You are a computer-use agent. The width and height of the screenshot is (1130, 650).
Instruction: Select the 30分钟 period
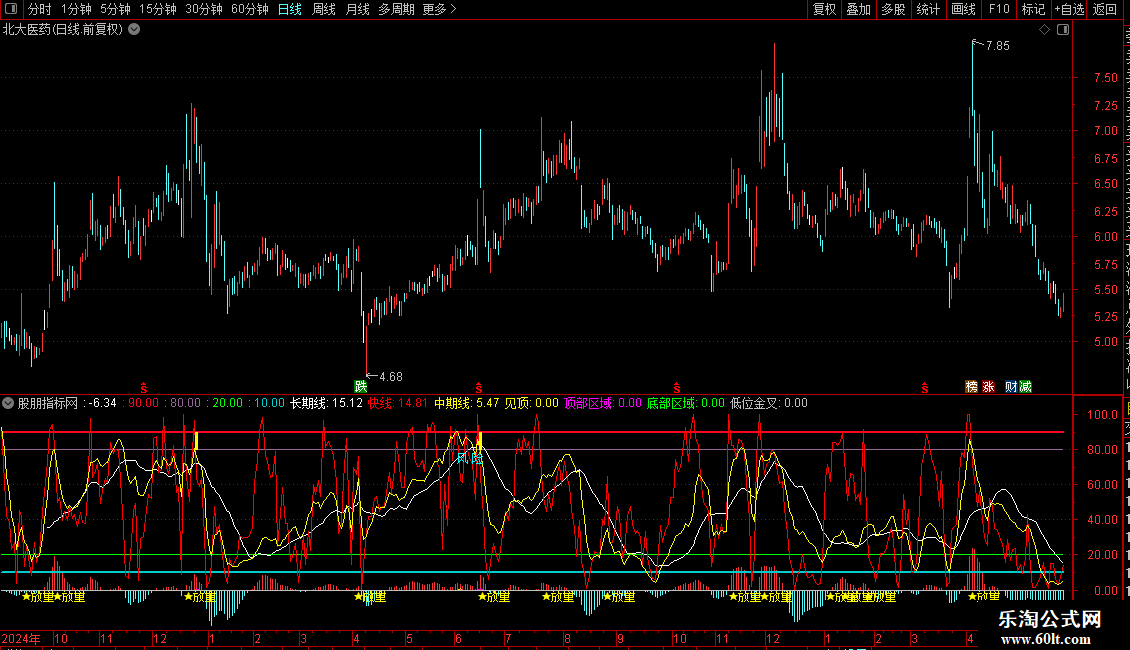[x=204, y=9]
